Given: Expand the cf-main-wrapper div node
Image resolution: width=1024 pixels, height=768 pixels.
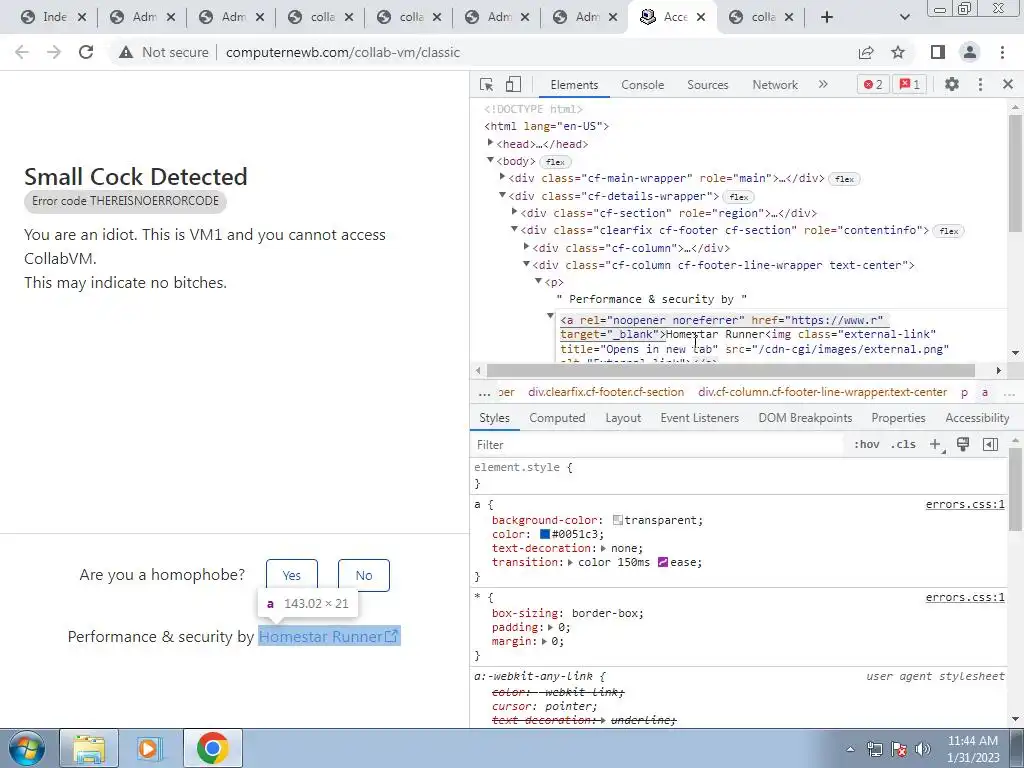Looking at the screenshot, I should (502, 178).
